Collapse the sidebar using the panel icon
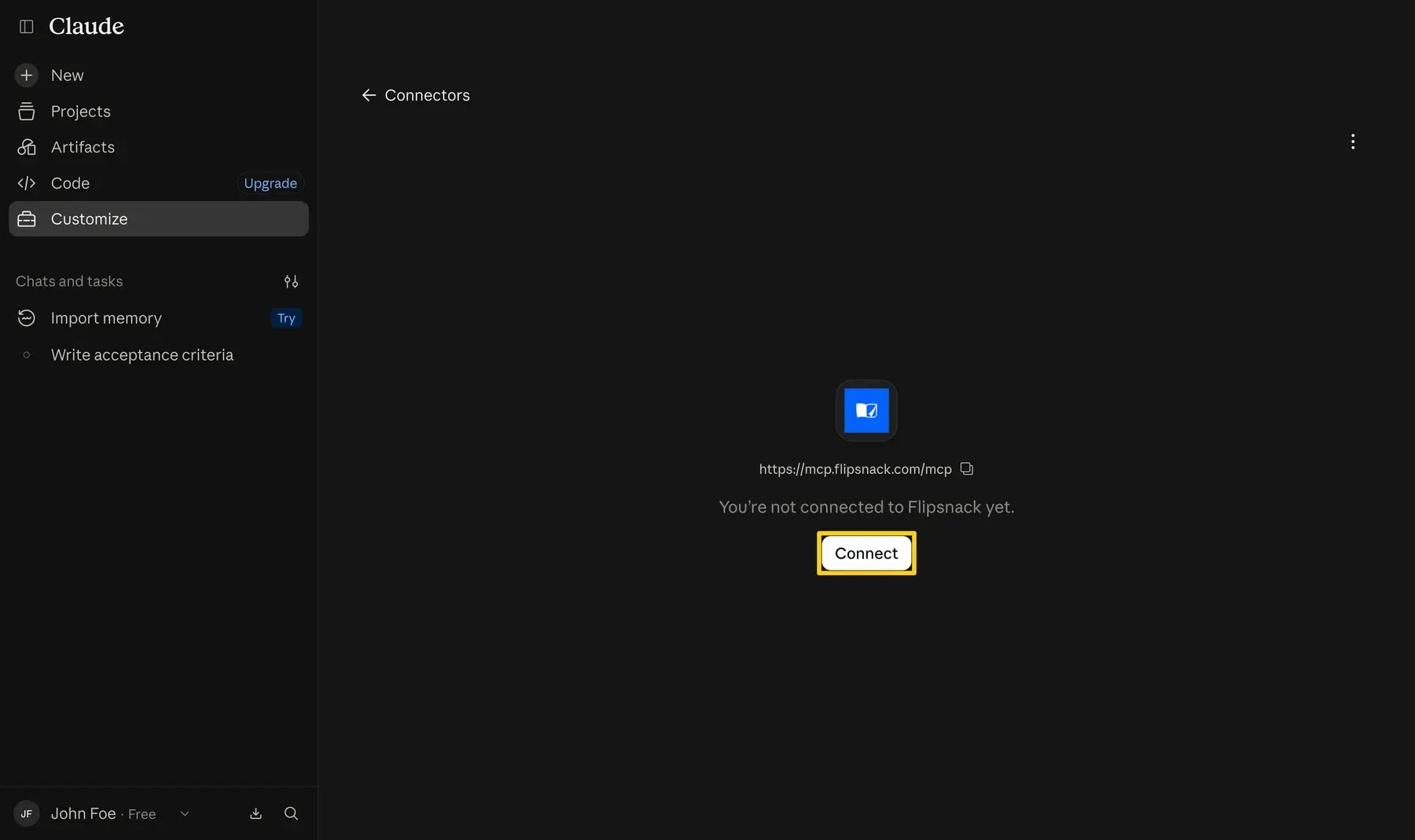The width and height of the screenshot is (1415, 840). coord(26,27)
